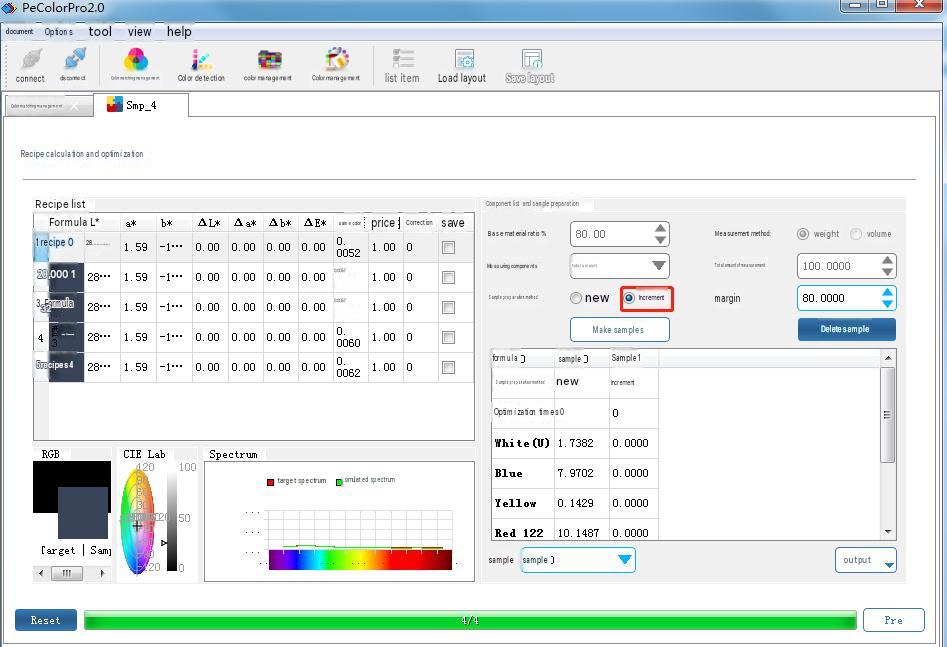Close the Color matching management tab
The height and width of the screenshot is (647, 947).
pyautogui.click(x=74, y=106)
